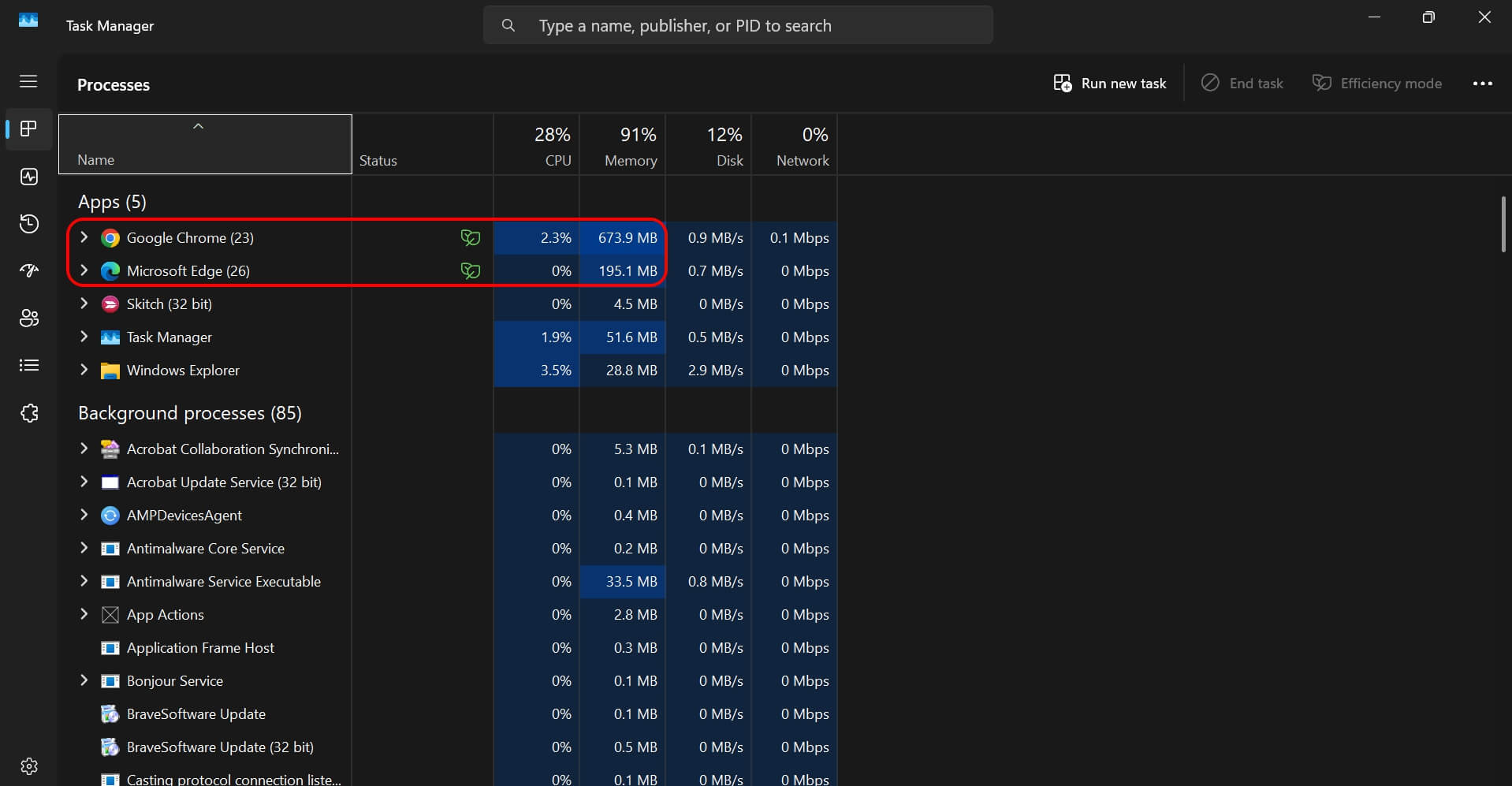Click Edge's green efficiency leaf icon
This screenshot has width=1512, height=786.
tap(471, 271)
